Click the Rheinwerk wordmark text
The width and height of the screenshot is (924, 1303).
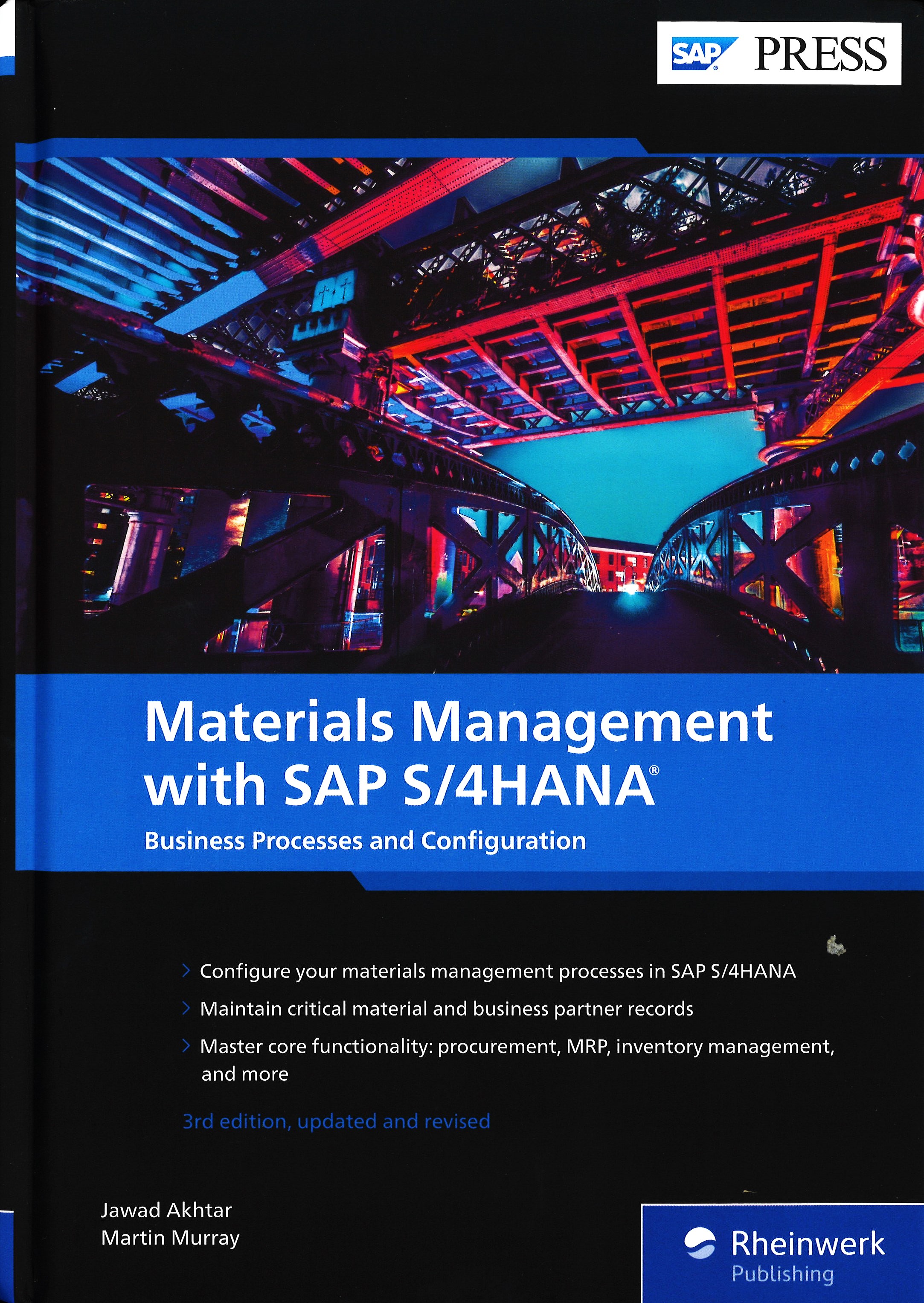(808, 1244)
